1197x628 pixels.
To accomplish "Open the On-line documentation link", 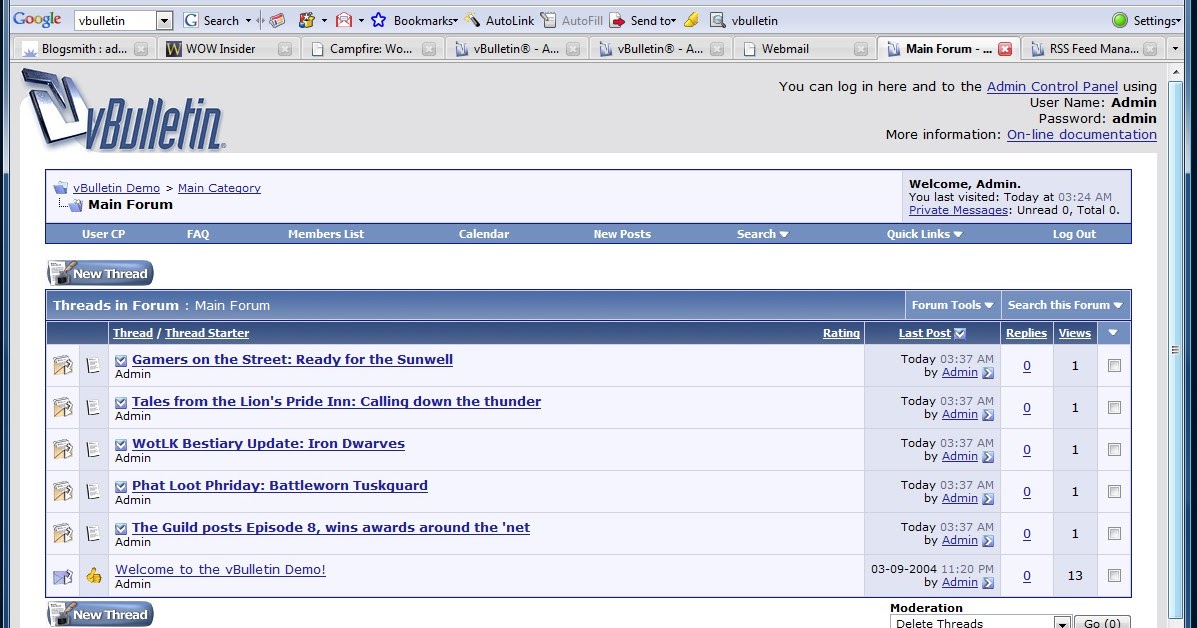I will coord(1082,134).
